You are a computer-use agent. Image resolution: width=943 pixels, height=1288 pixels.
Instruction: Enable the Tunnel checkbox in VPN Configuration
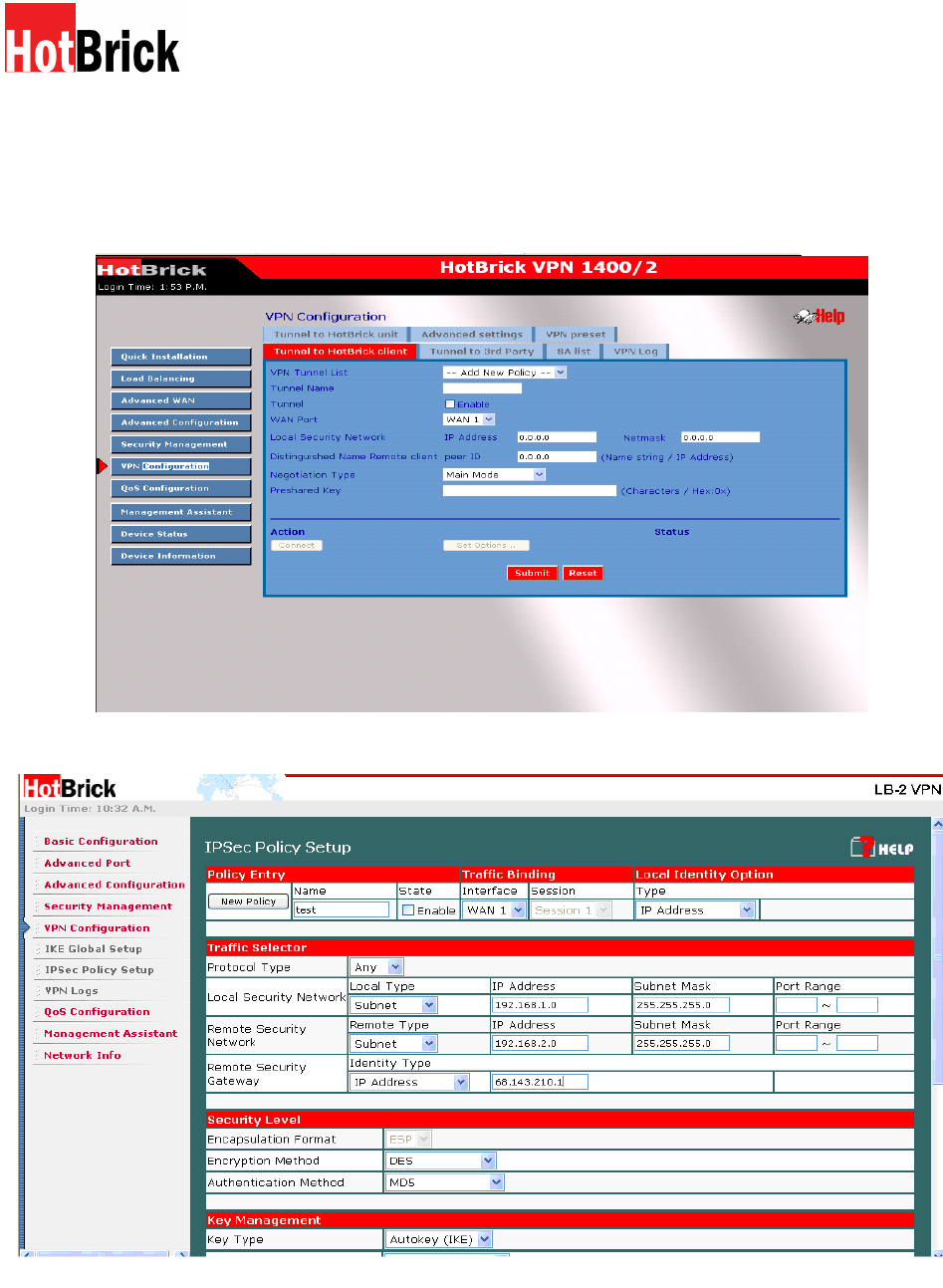450,404
